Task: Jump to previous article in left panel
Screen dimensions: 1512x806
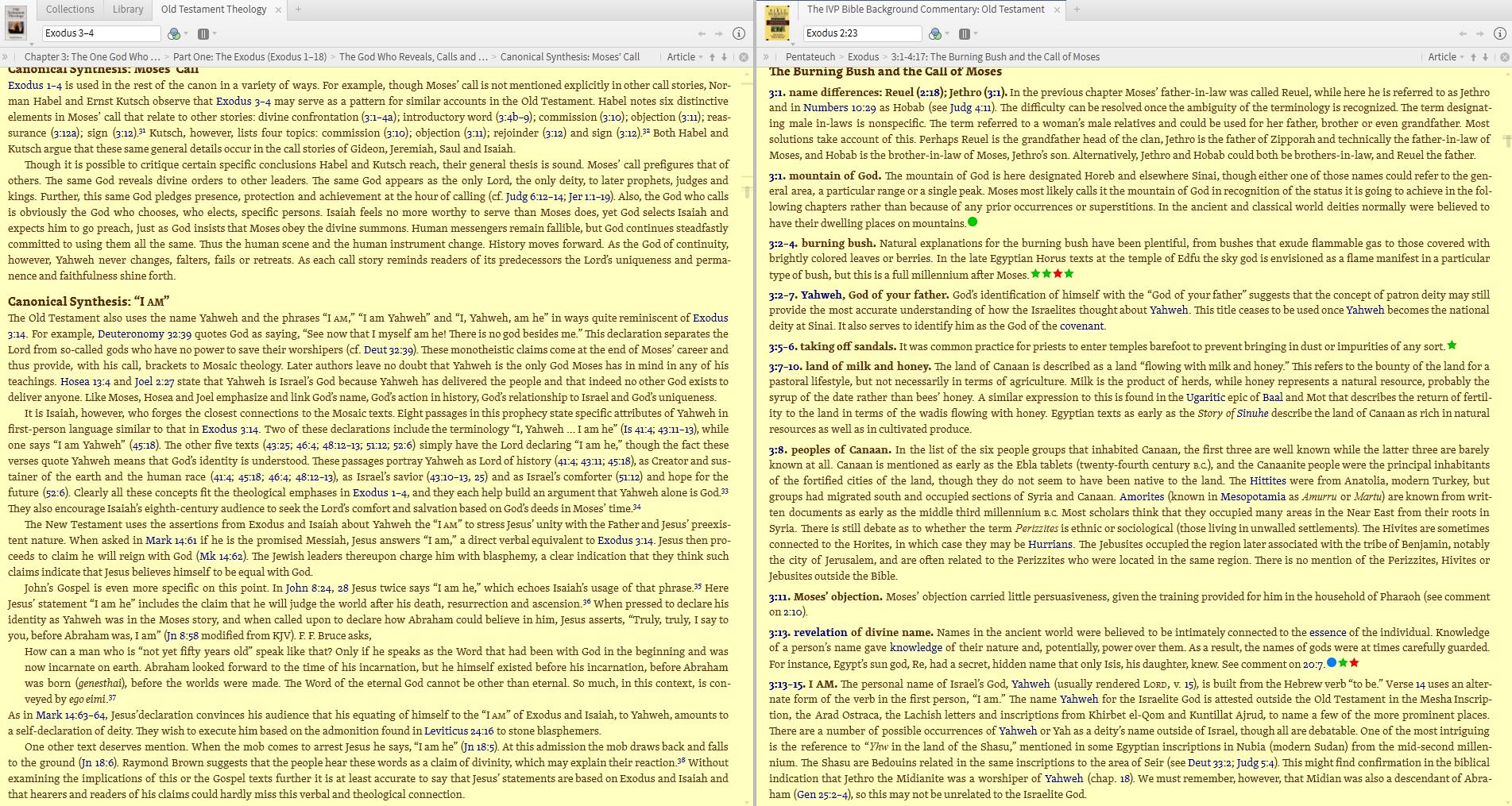Action: coord(712,57)
